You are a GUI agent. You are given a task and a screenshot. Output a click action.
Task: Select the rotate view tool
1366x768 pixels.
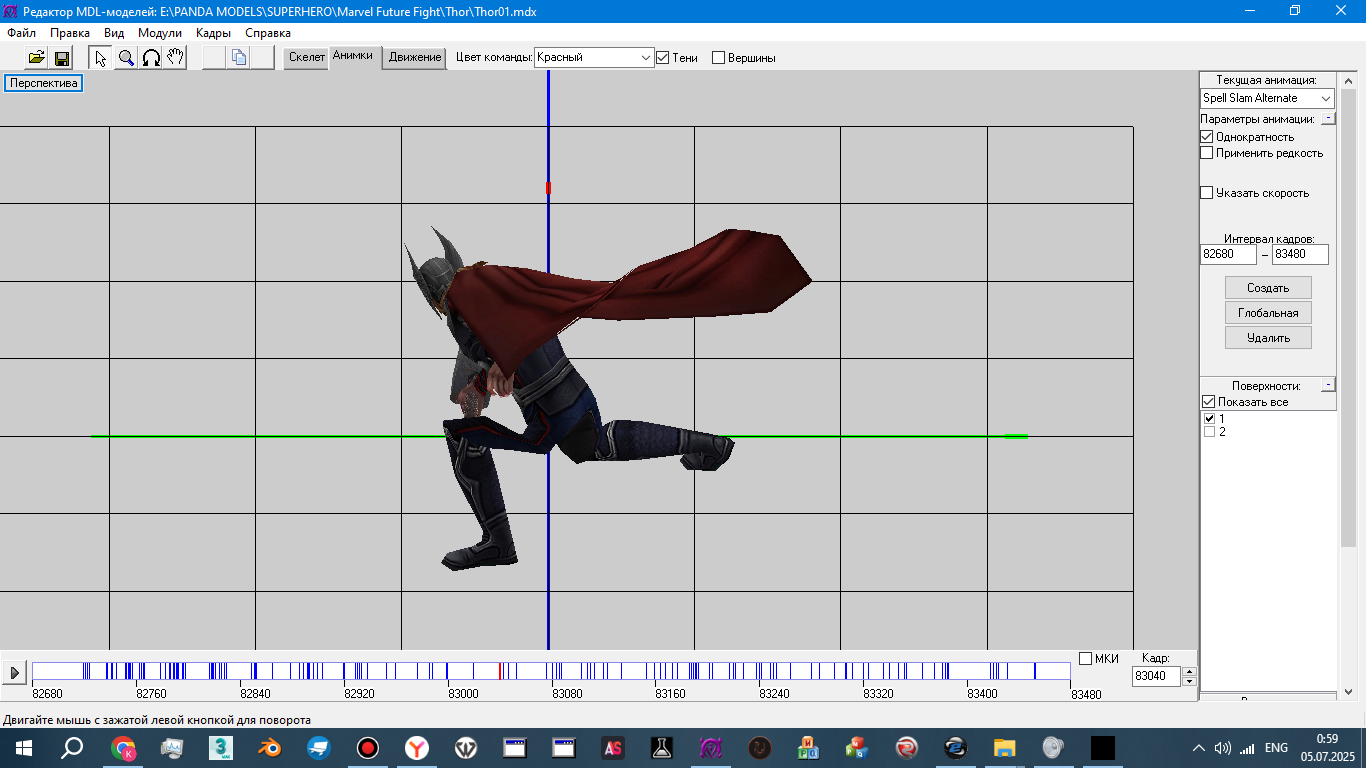click(151, 58)
